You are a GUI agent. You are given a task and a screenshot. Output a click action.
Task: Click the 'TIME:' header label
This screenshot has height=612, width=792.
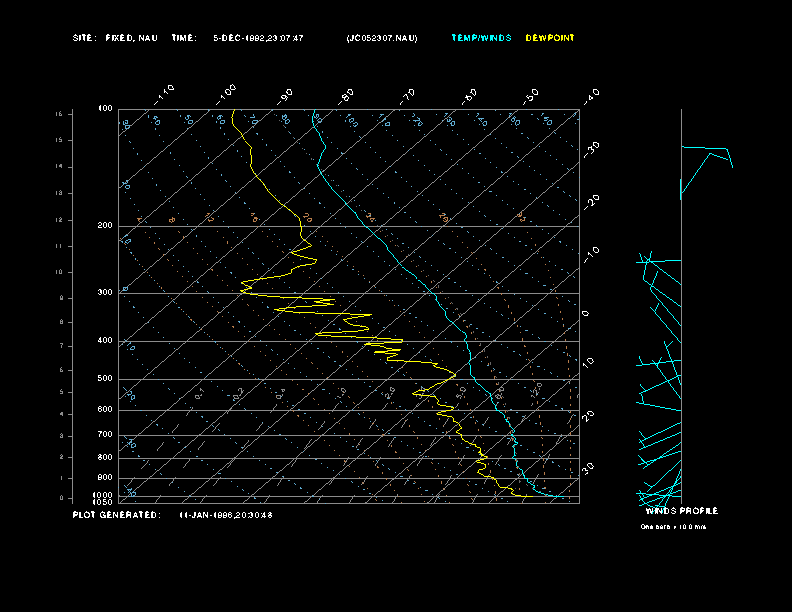(184, 38)
